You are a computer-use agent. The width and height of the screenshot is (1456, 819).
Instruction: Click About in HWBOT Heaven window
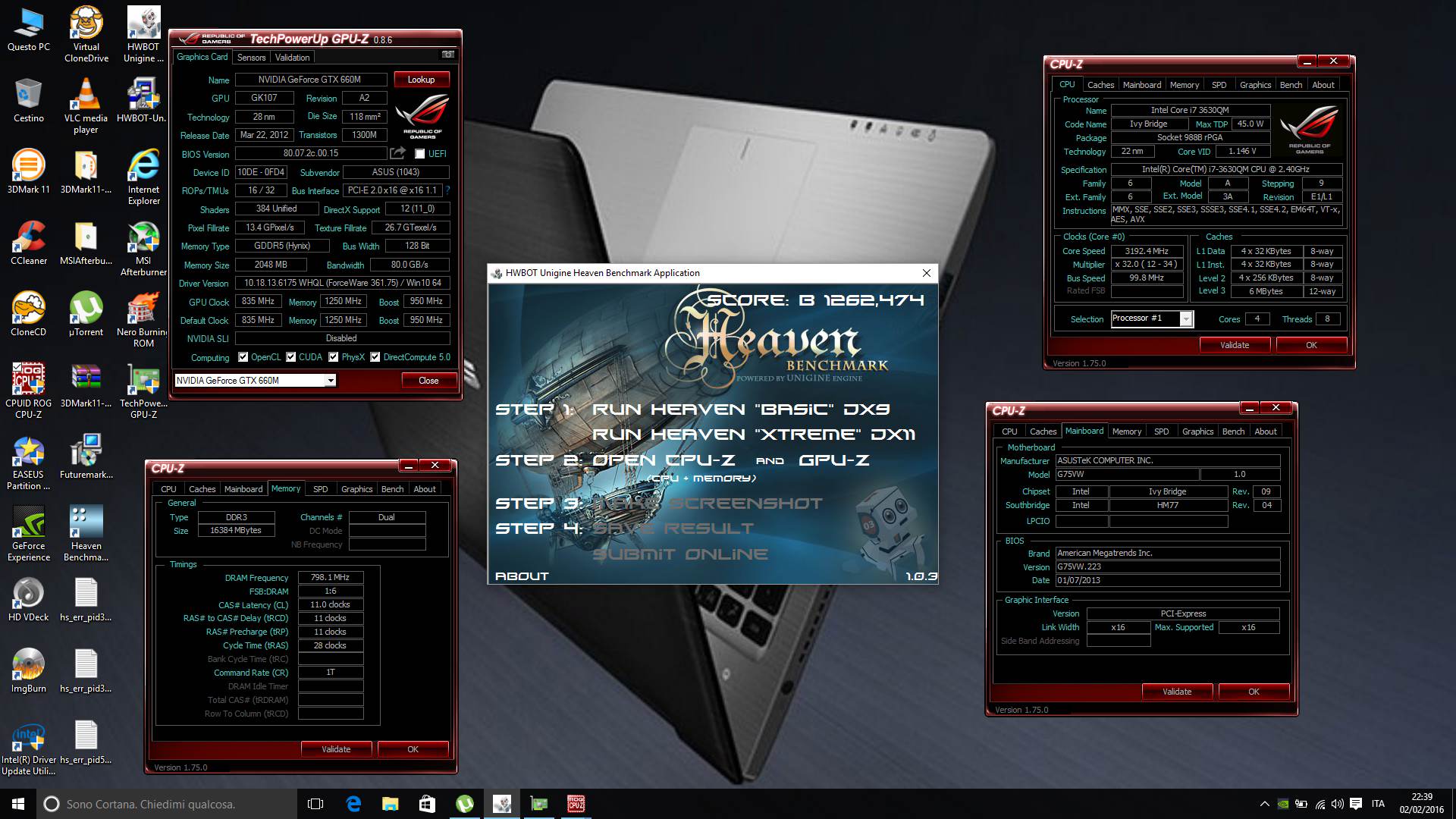pyautogui.click(x=522, y=576)
